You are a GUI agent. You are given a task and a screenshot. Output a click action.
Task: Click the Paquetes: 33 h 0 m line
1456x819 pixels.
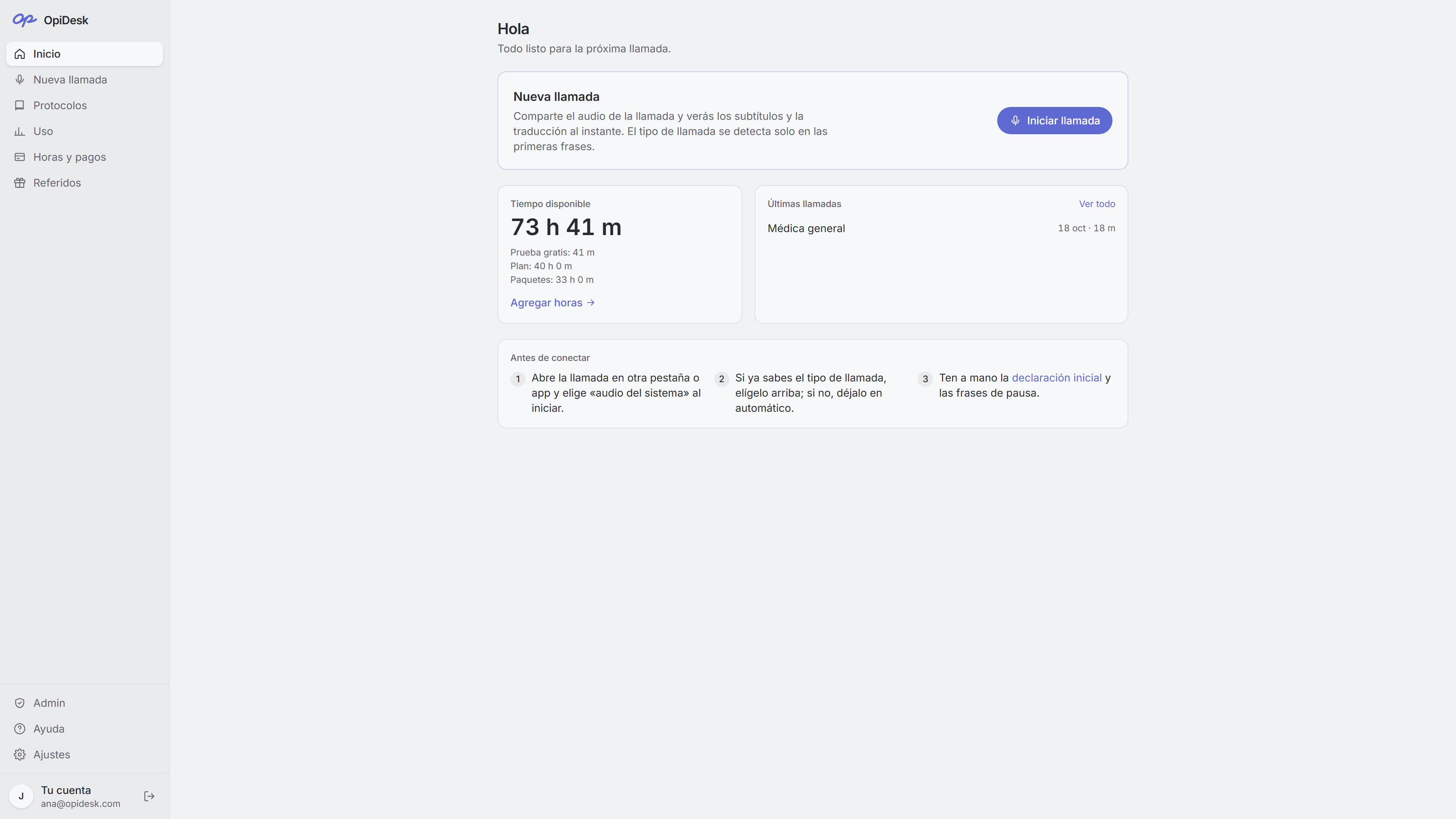click(552, 280)
